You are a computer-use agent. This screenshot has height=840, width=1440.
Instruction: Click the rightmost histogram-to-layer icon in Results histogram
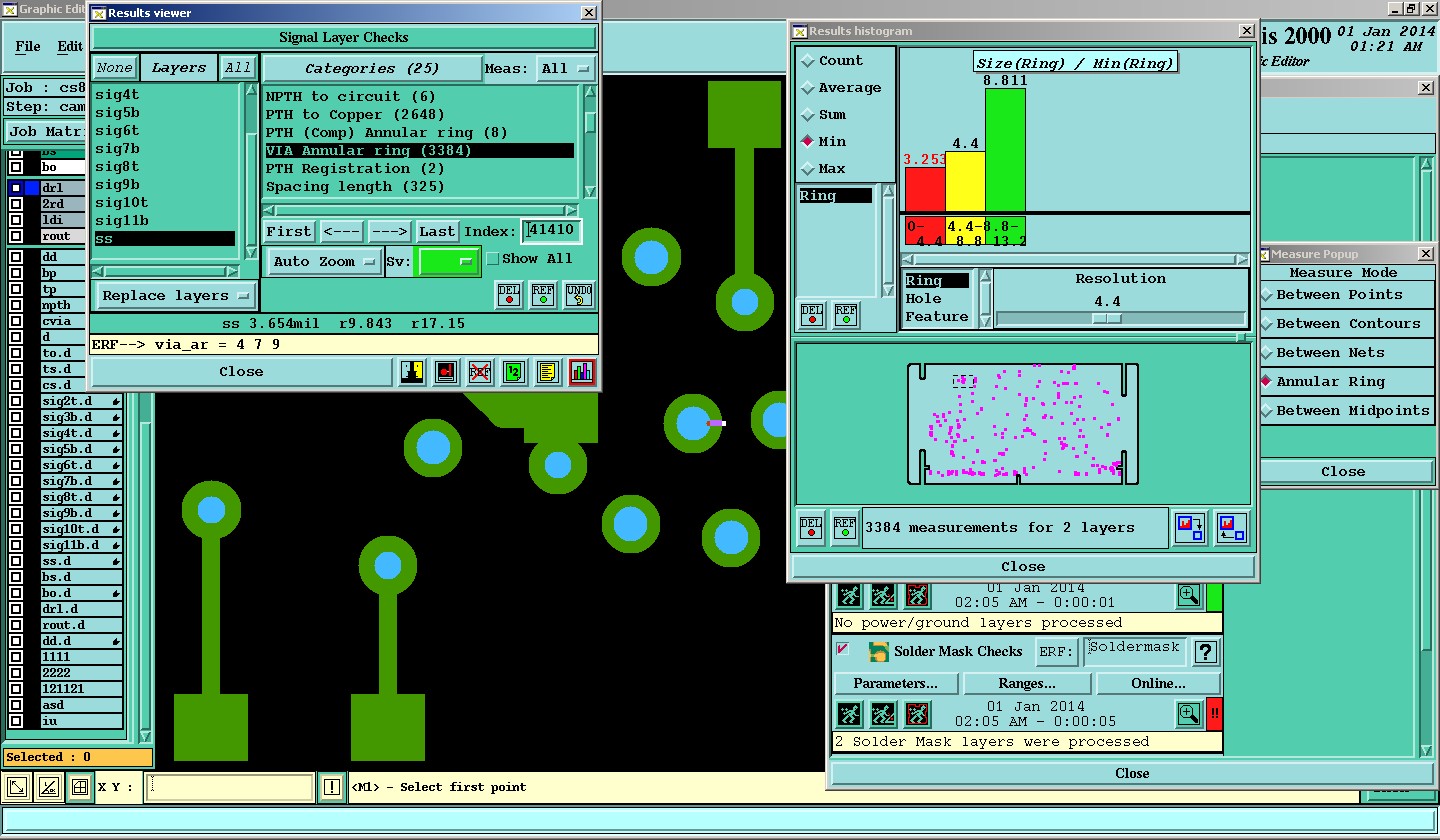click(x=1232, y=527)
